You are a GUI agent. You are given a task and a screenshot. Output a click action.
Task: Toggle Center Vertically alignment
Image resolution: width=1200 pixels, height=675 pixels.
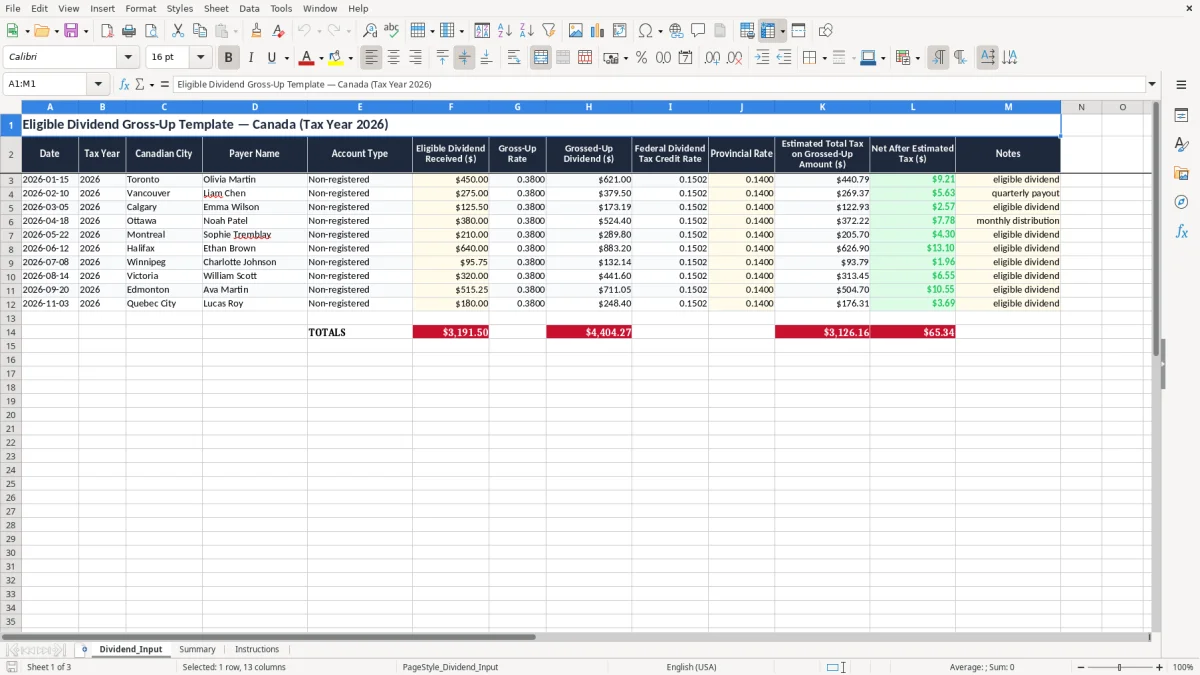(464, 58)
